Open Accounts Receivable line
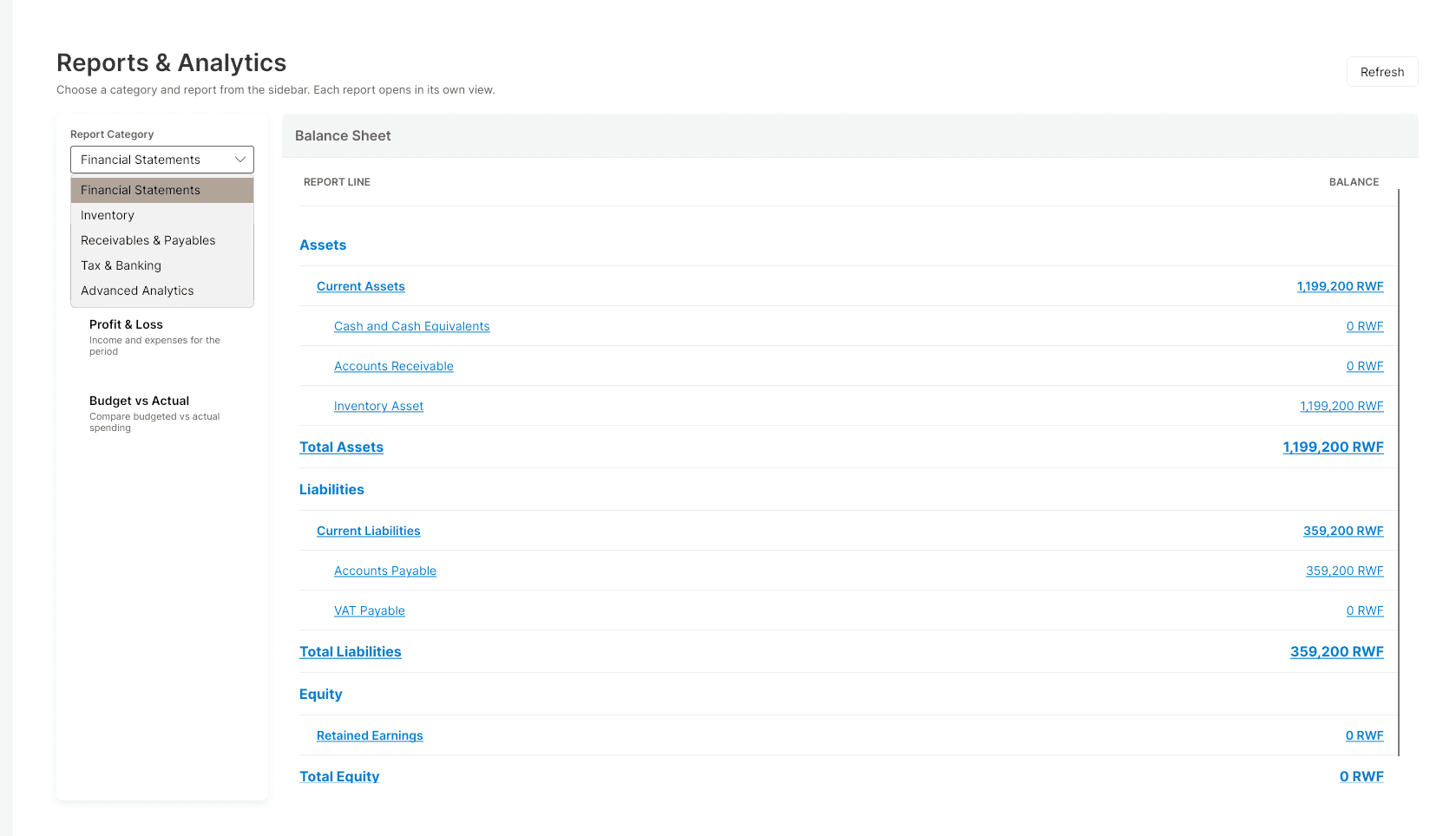The height and width of the screenshot is (836, 1456). [x=394, y=366]
